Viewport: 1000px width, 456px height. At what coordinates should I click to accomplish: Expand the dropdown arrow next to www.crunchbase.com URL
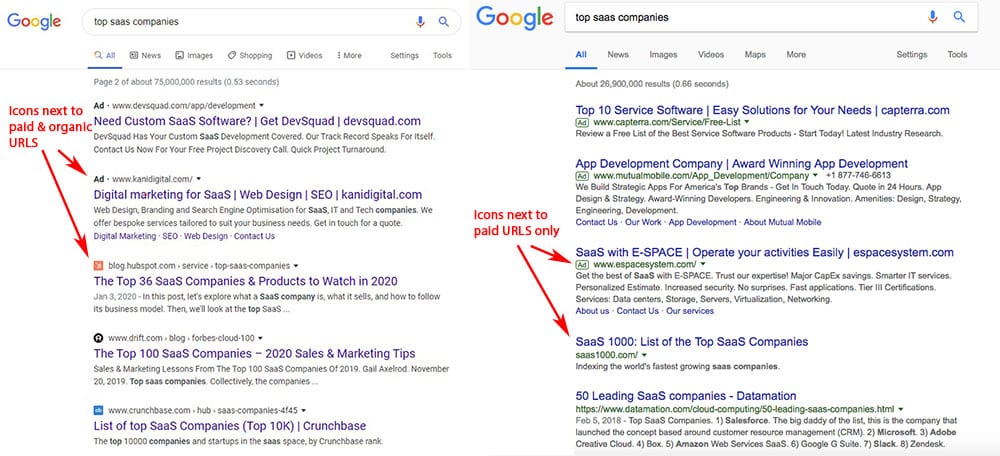(x=304, y=411)
